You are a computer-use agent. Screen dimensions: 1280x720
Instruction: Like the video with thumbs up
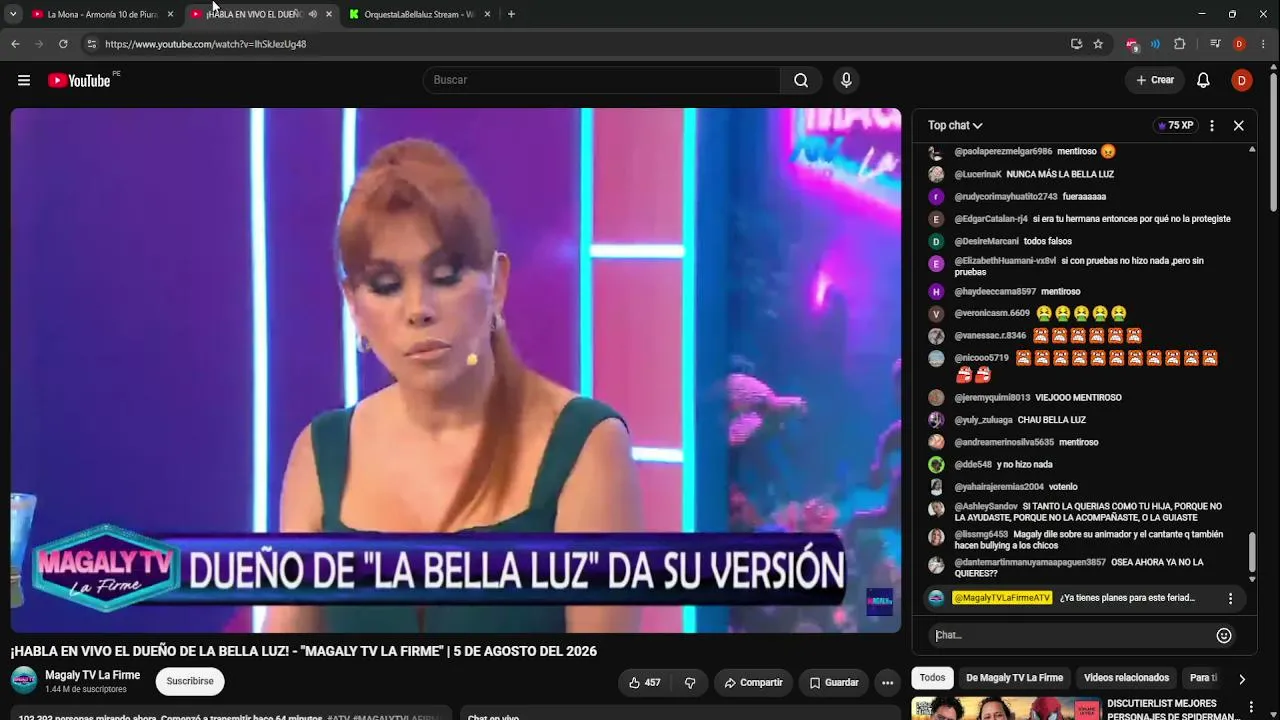[x=644, y=683]
